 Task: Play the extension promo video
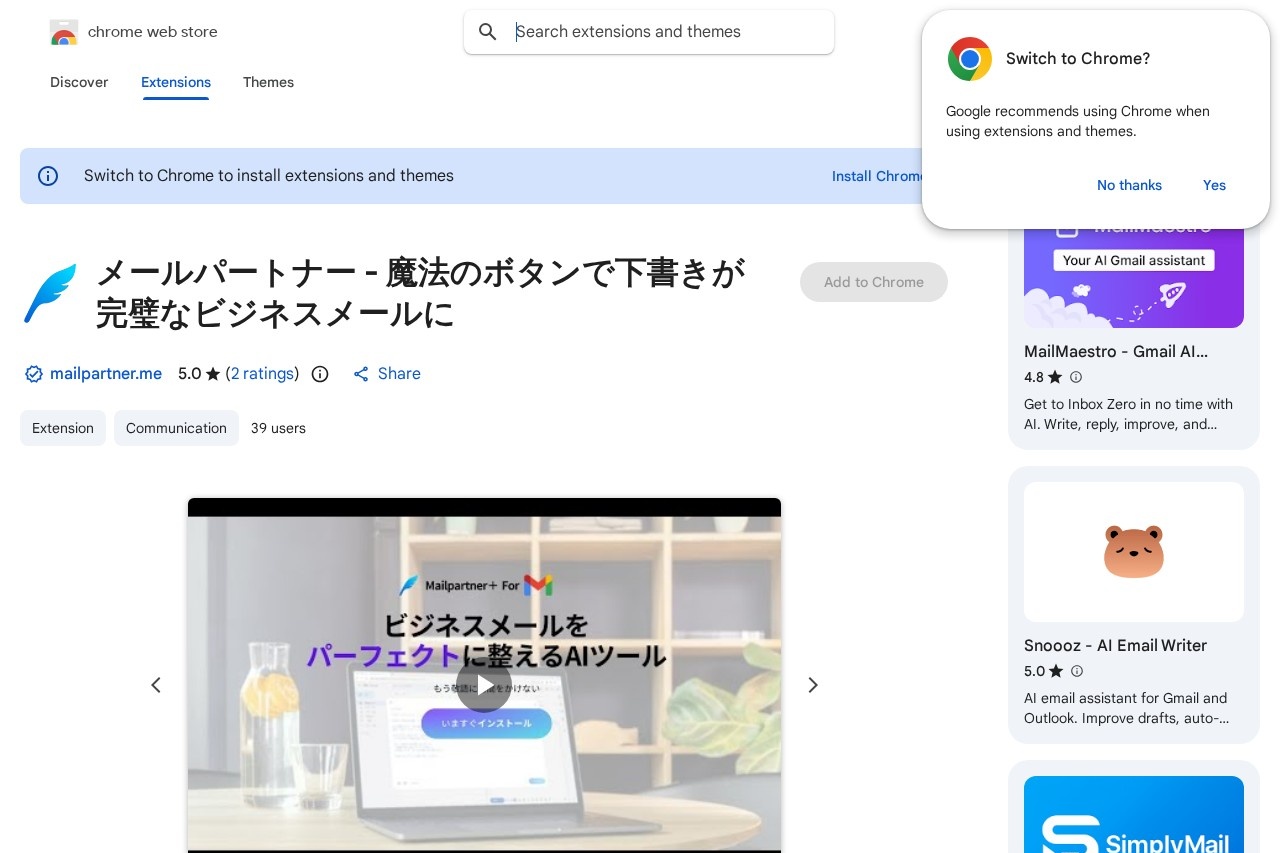coord(484,684)
